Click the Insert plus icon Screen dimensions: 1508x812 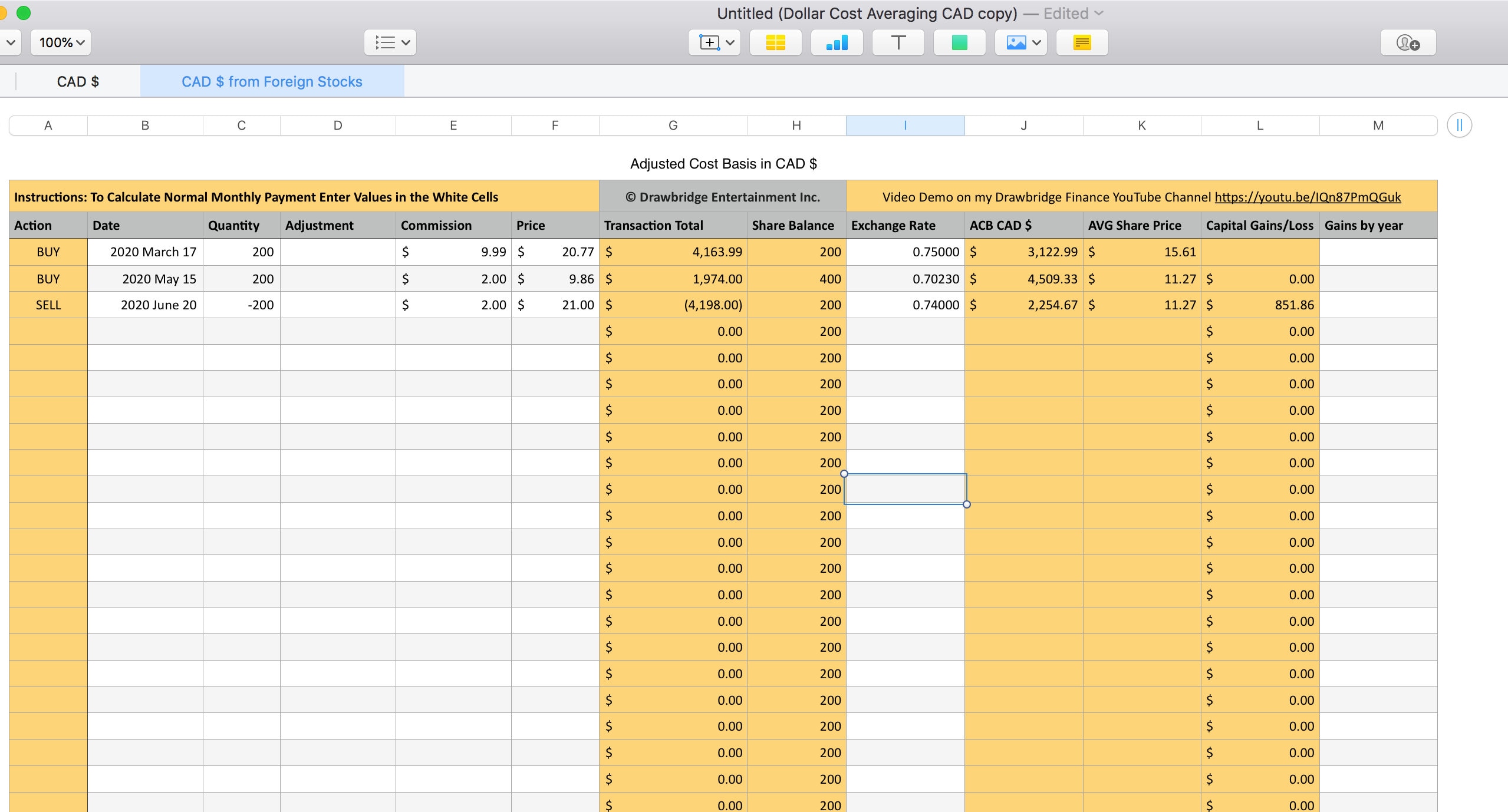[x=709, y=42]
